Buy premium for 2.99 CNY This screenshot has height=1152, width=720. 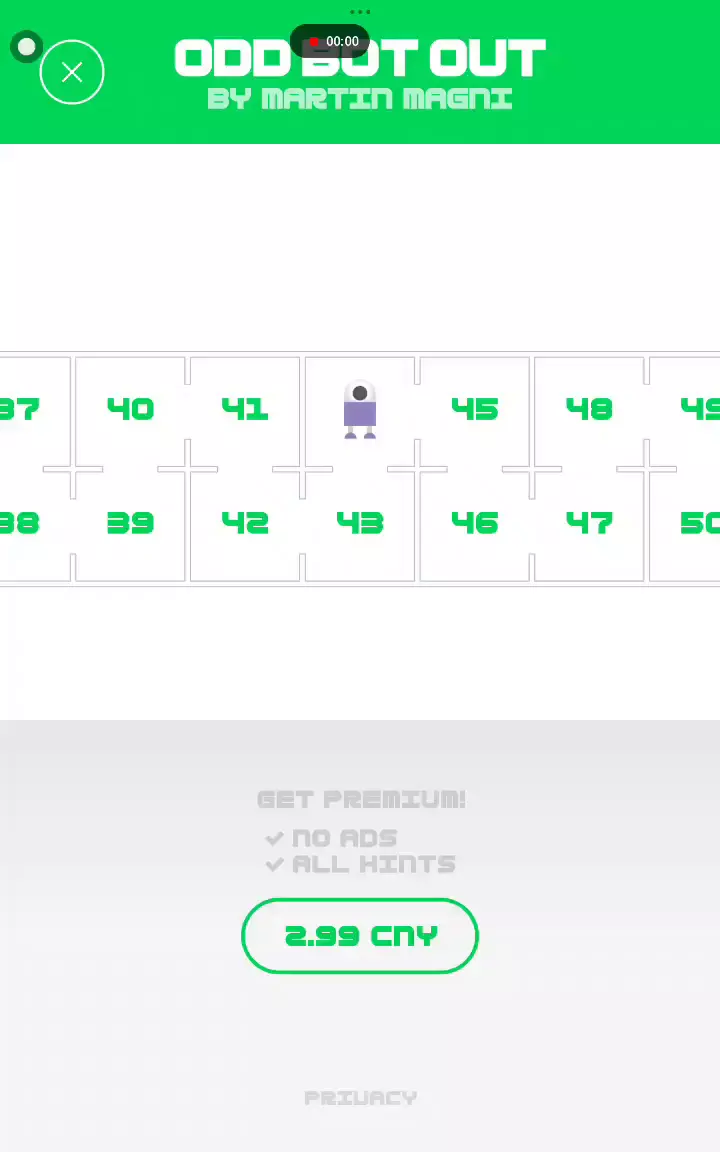(360, 936)
